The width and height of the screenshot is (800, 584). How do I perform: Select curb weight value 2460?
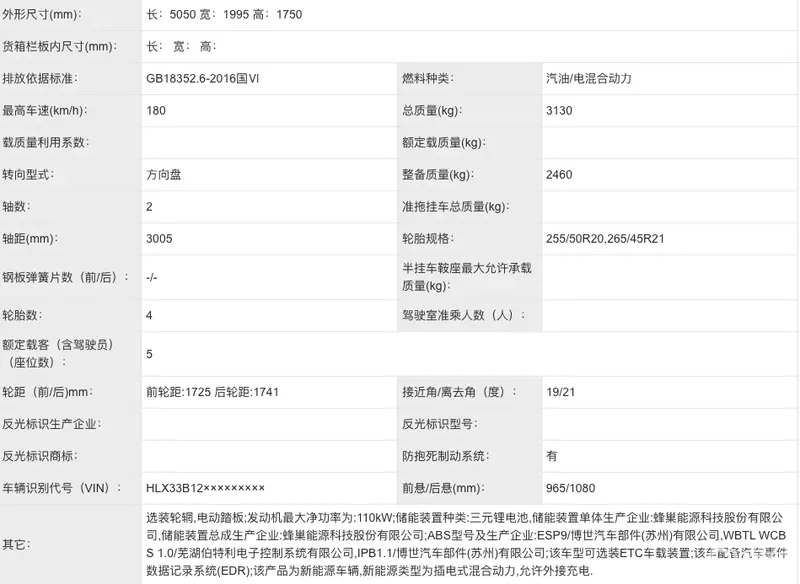click(557, 175)
